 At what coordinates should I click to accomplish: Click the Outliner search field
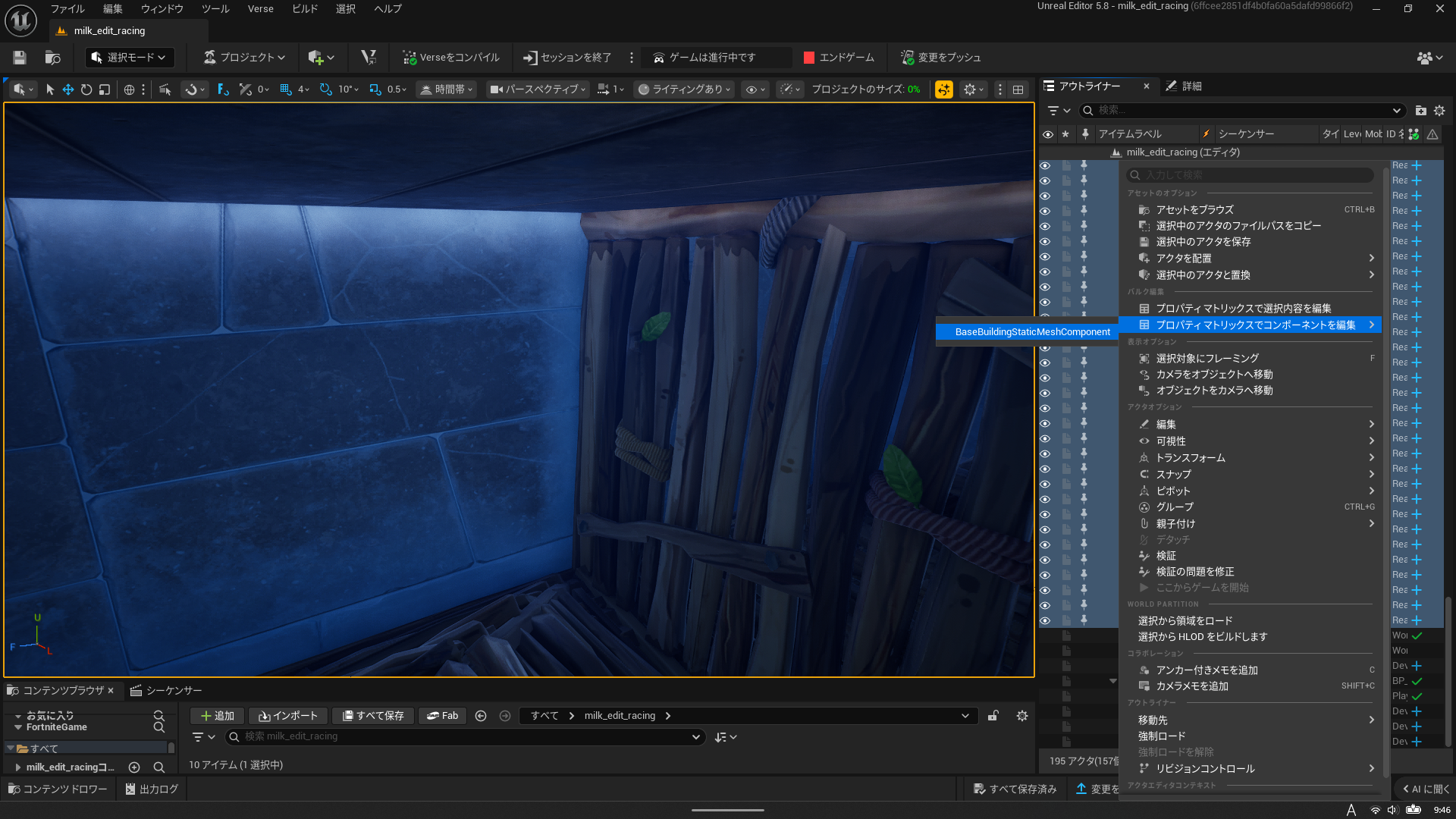[1242, 111]
